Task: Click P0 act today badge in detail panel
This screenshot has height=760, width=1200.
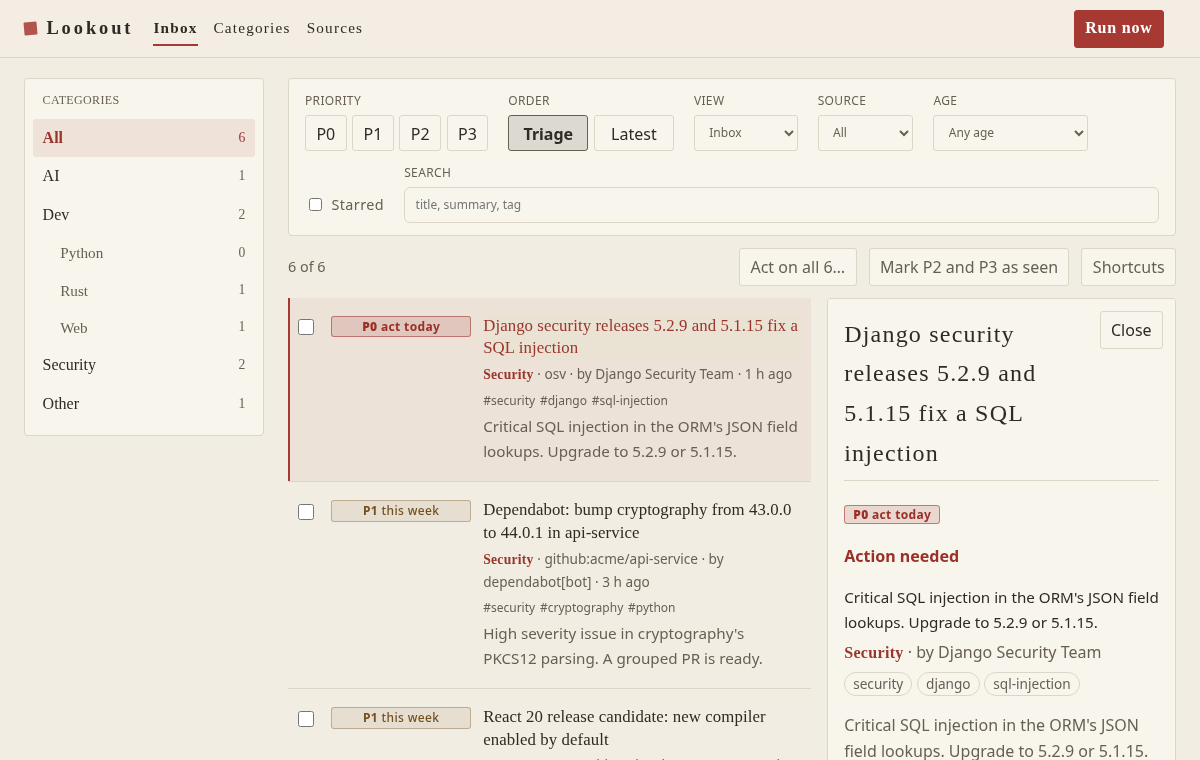Action: pyautogui.click(x=892, y=515)
